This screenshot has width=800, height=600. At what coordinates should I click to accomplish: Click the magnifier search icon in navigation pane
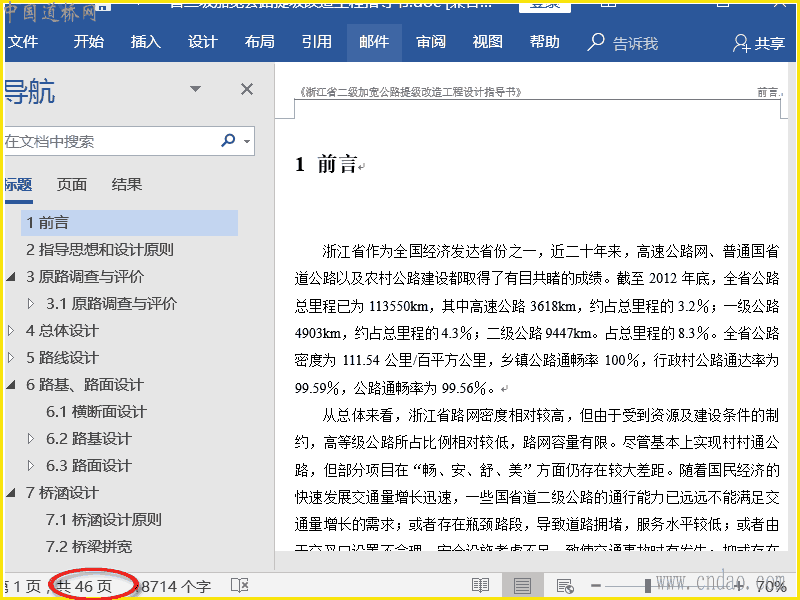point(228,140)
